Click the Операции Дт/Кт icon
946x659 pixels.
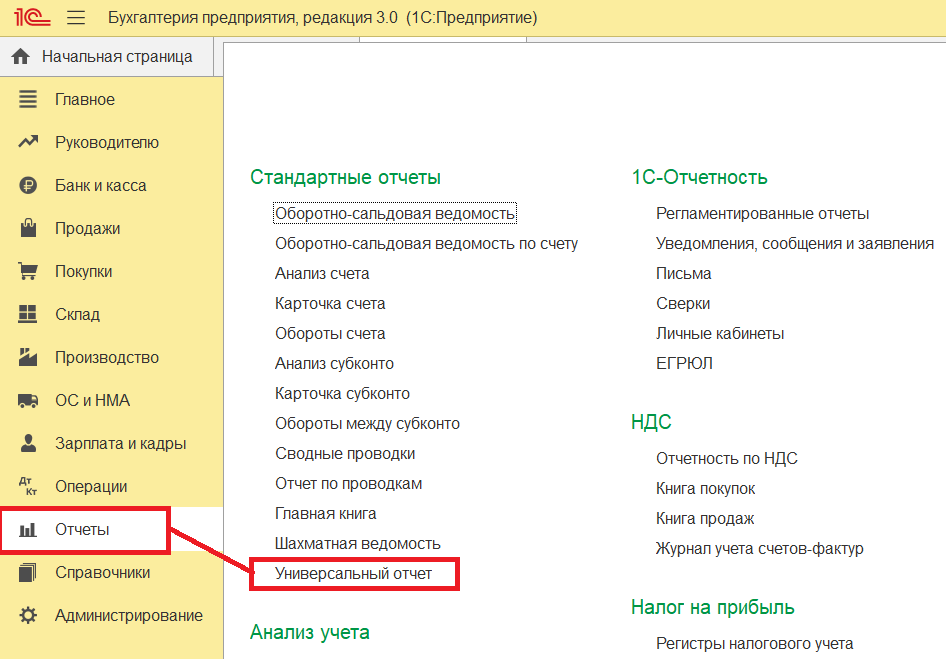pos(28,486)
